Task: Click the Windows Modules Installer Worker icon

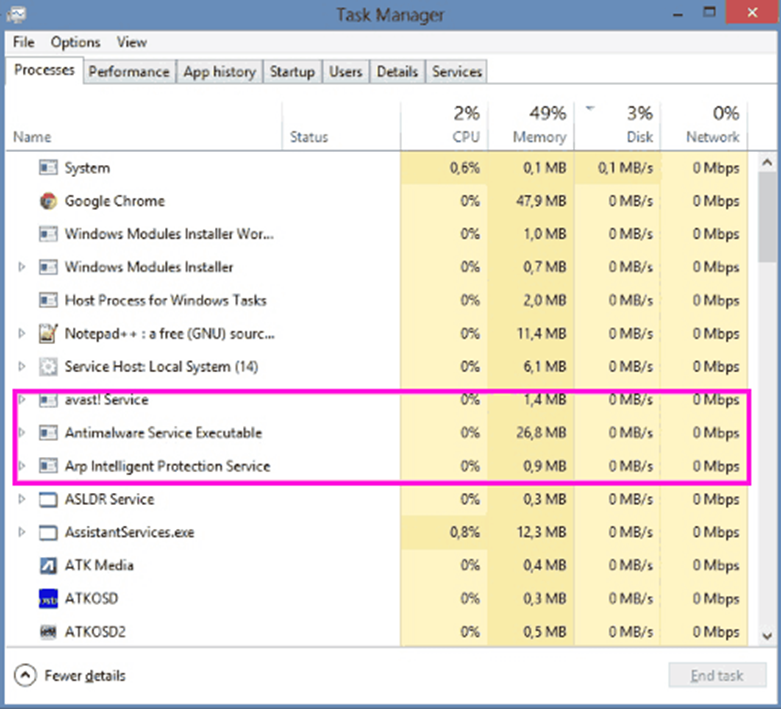Action: 48,234
